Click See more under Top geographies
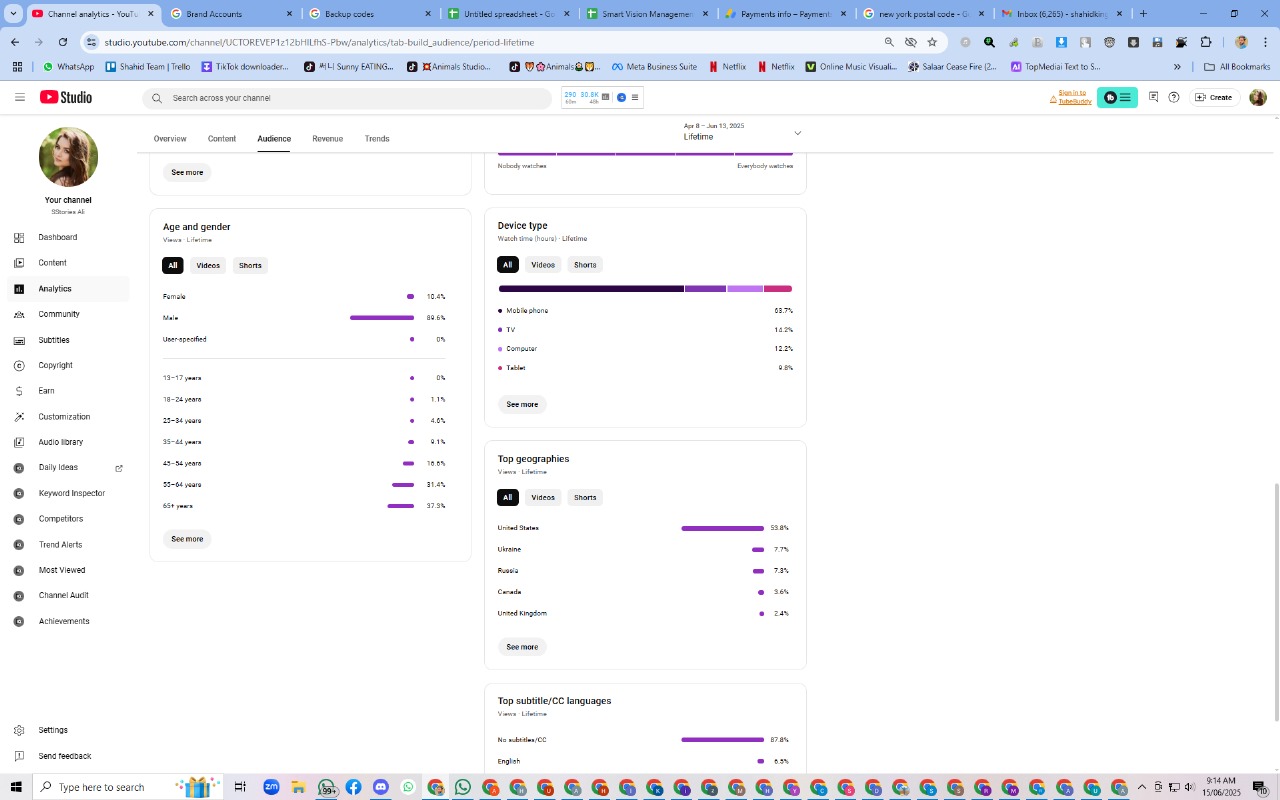Image resolution: width=1280 pixels, height=800 pixels. pos(522,647)
